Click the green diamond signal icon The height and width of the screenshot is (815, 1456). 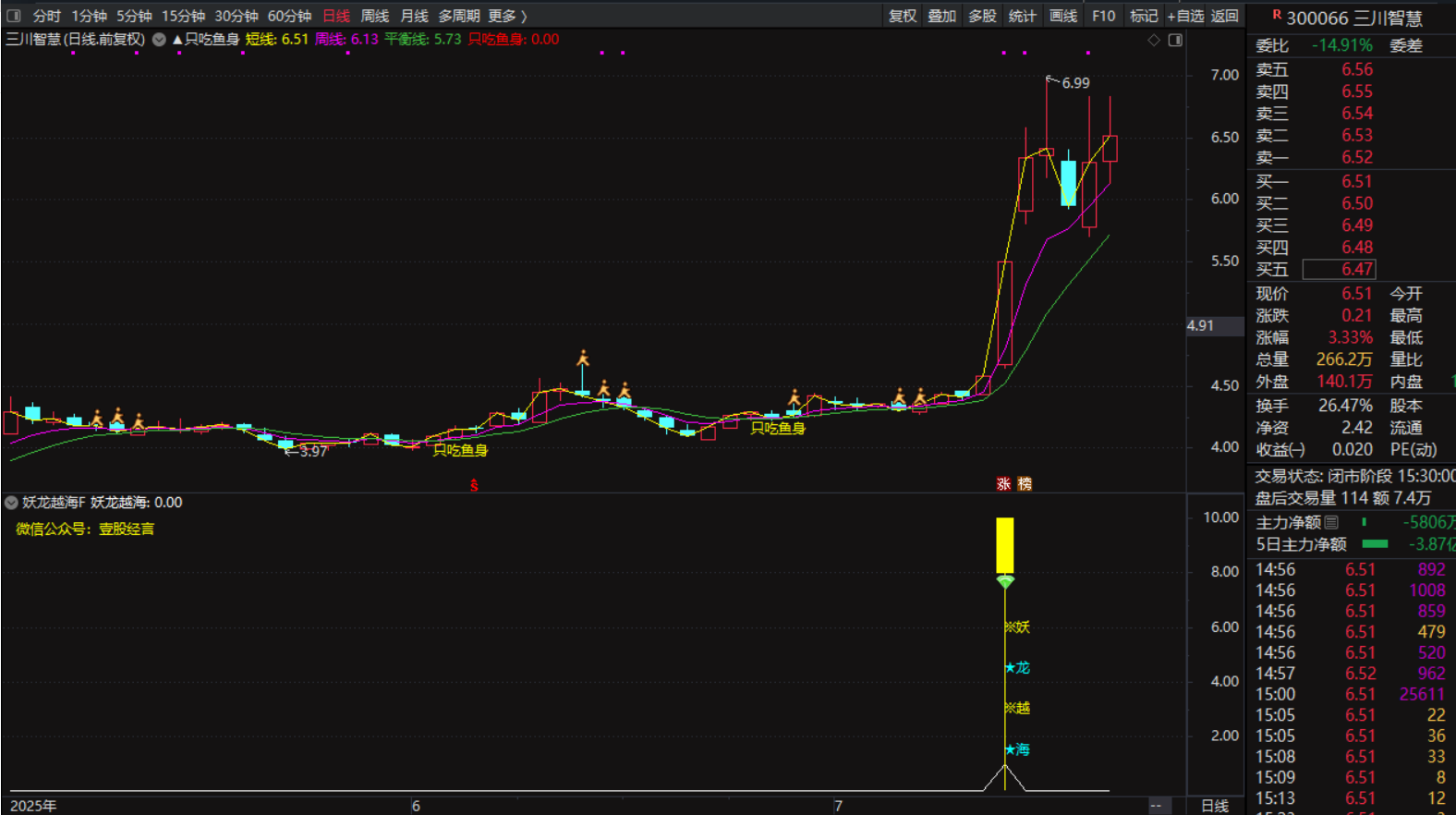point(1005,581)
